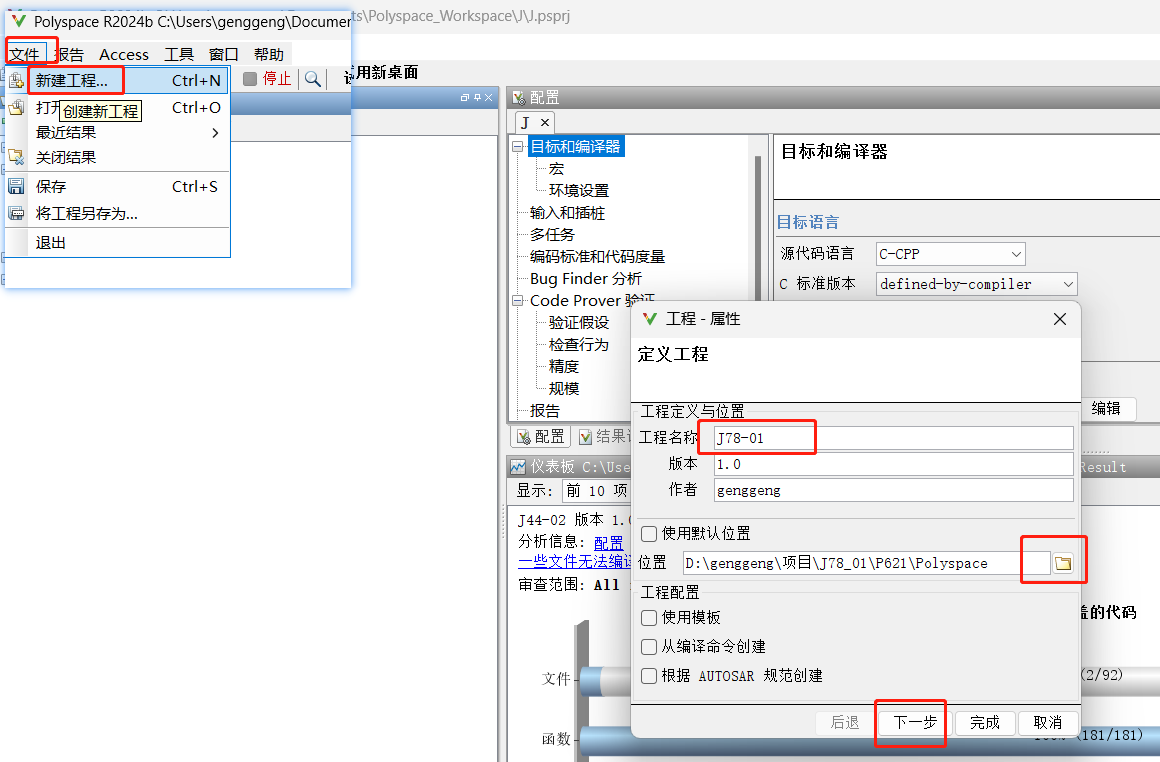The height and width of the screenshot is (762, 1160).
Task: Select the 宏 tree item
Action: tap(556, 169)
